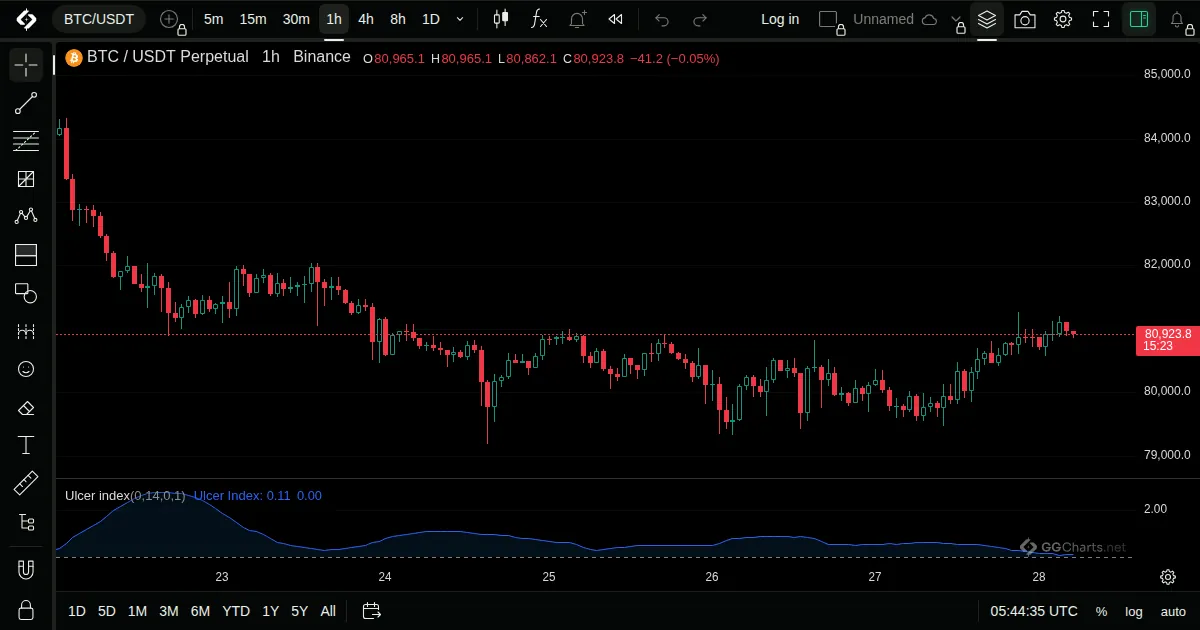Undo the last chart action
This screenshot has height=630, width=1200.
[662, 19]
